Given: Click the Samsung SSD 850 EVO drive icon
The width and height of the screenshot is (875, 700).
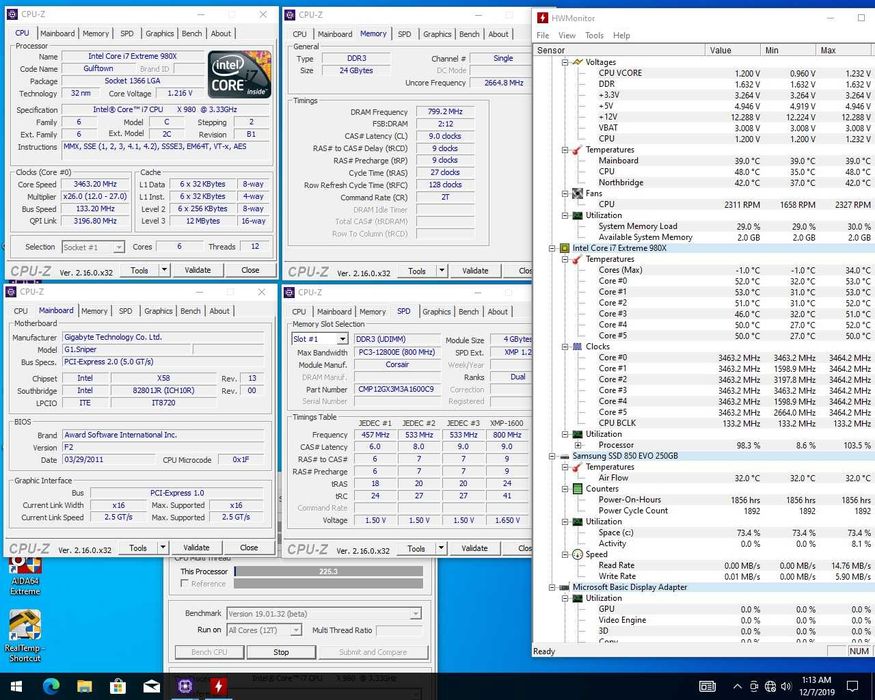Looking at the screenshot, I should click(565, 456).
